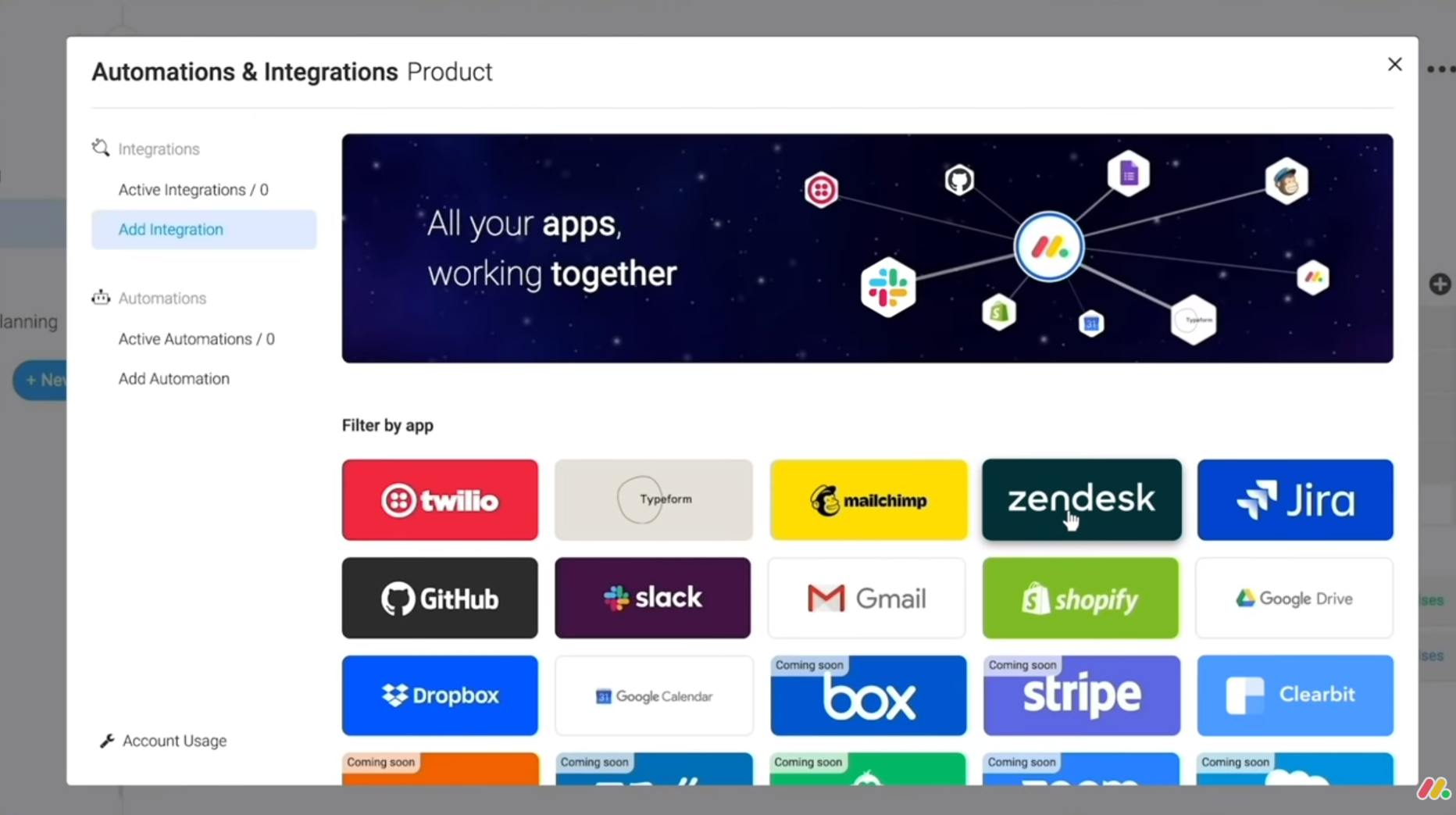
Task: Choose the Mailchimp integration
Action: (x=867, y=500)
